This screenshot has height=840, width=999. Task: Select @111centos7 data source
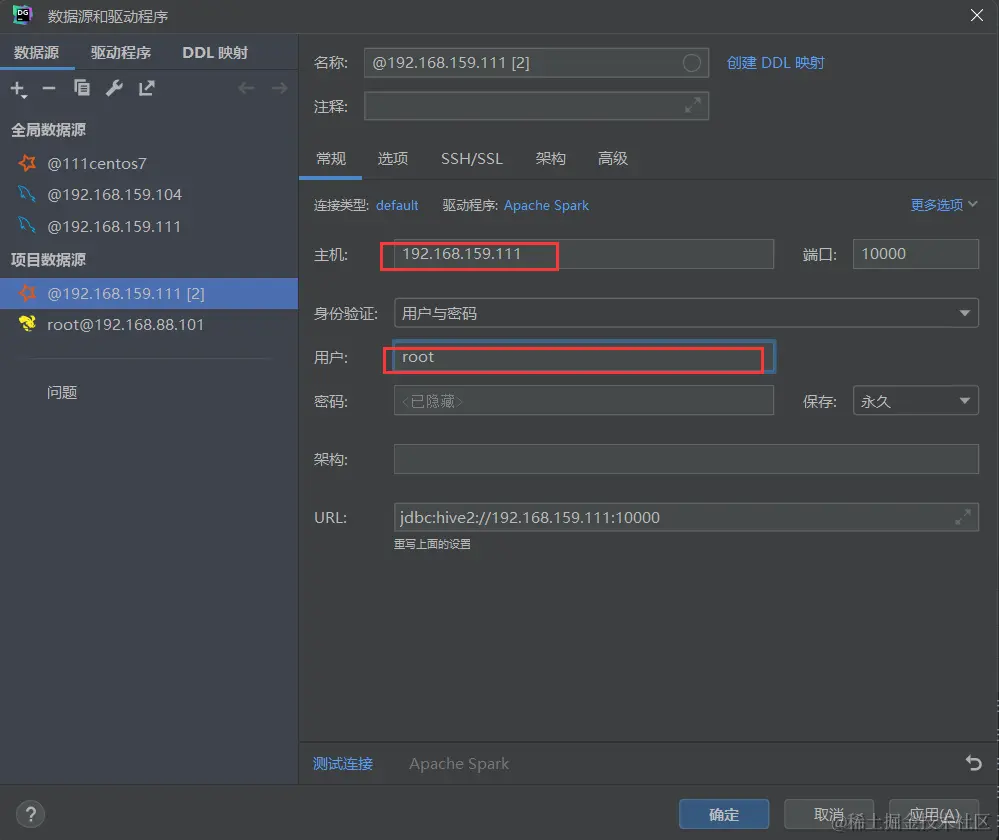tap(149, 163)
